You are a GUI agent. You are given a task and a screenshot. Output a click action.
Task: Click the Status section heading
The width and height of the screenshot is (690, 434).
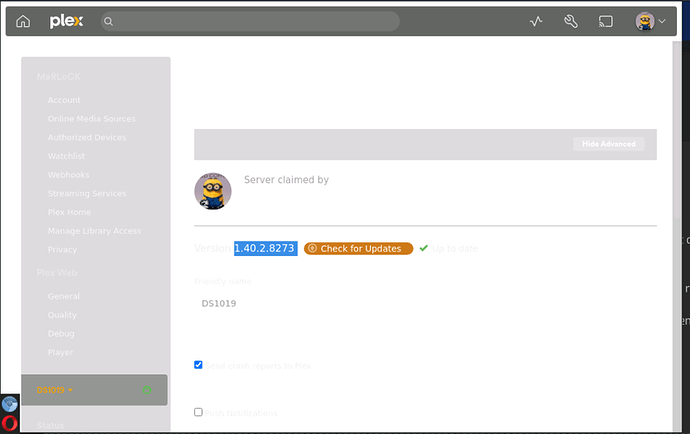(50, 425)
